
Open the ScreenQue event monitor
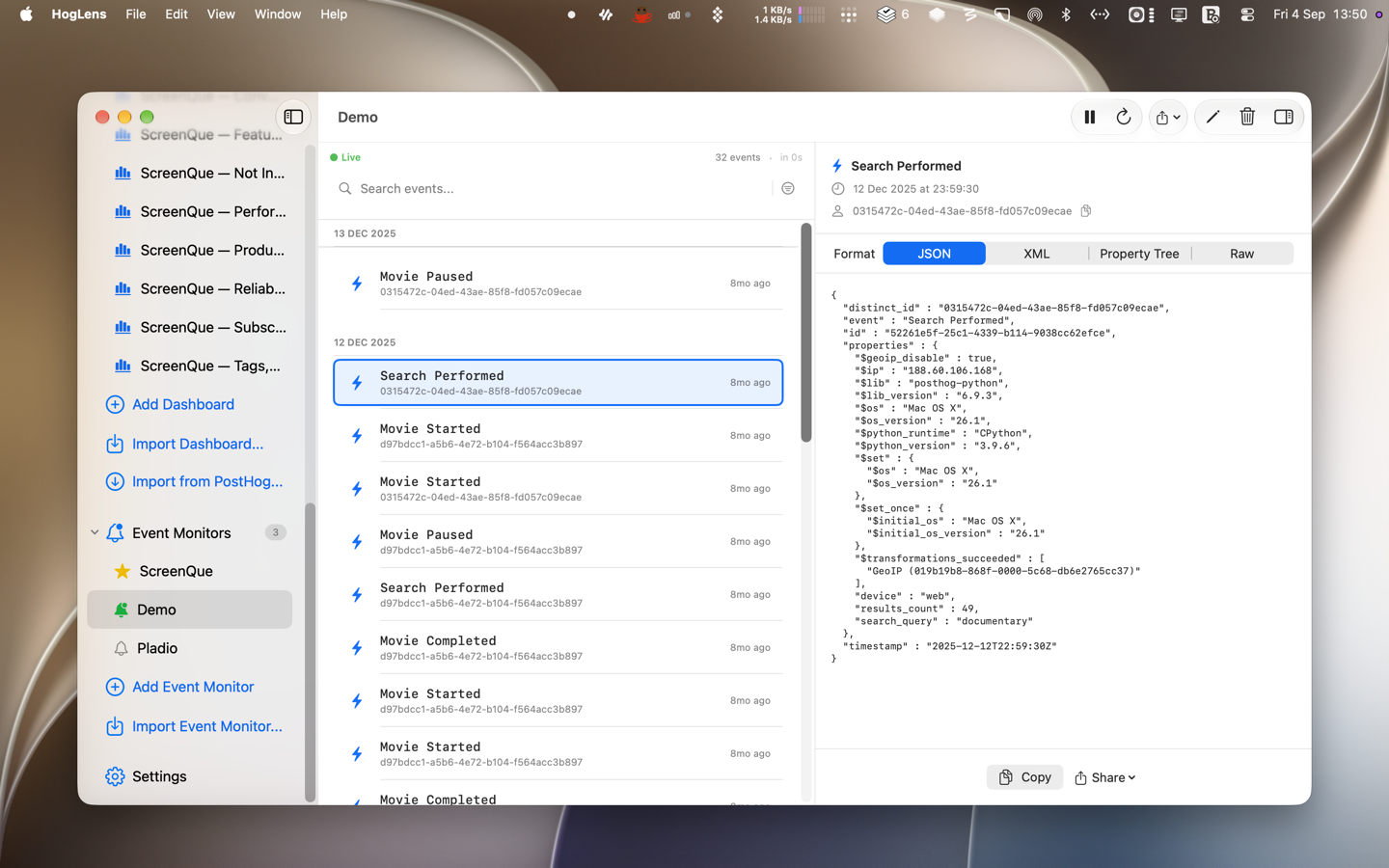[x=190, y=571]
